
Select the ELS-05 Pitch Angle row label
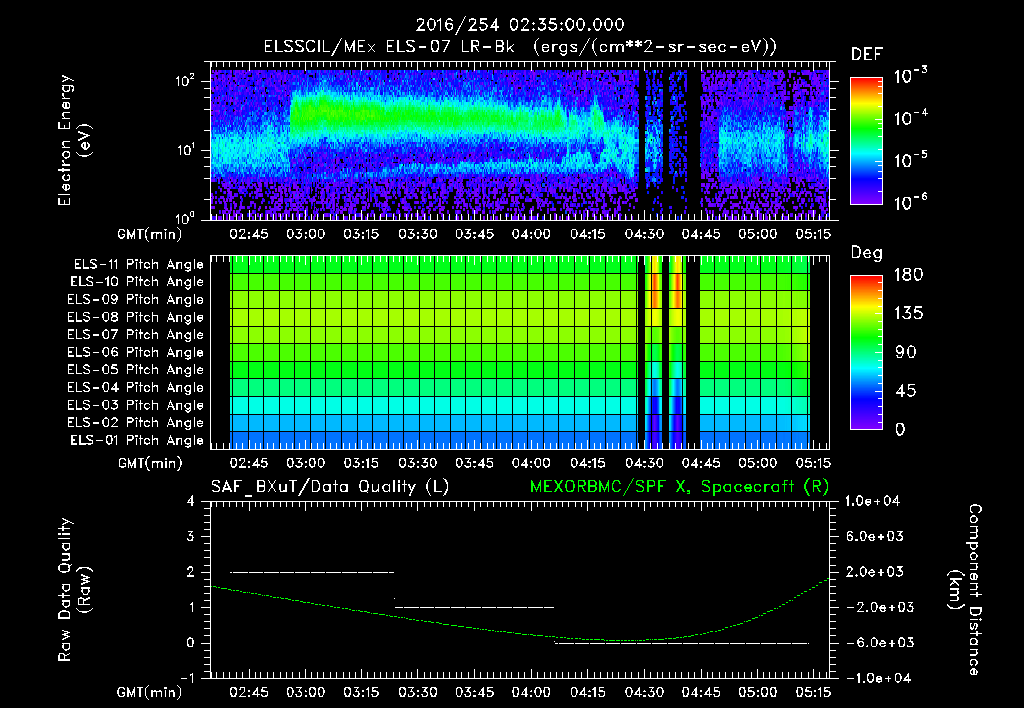coord(136,370)
